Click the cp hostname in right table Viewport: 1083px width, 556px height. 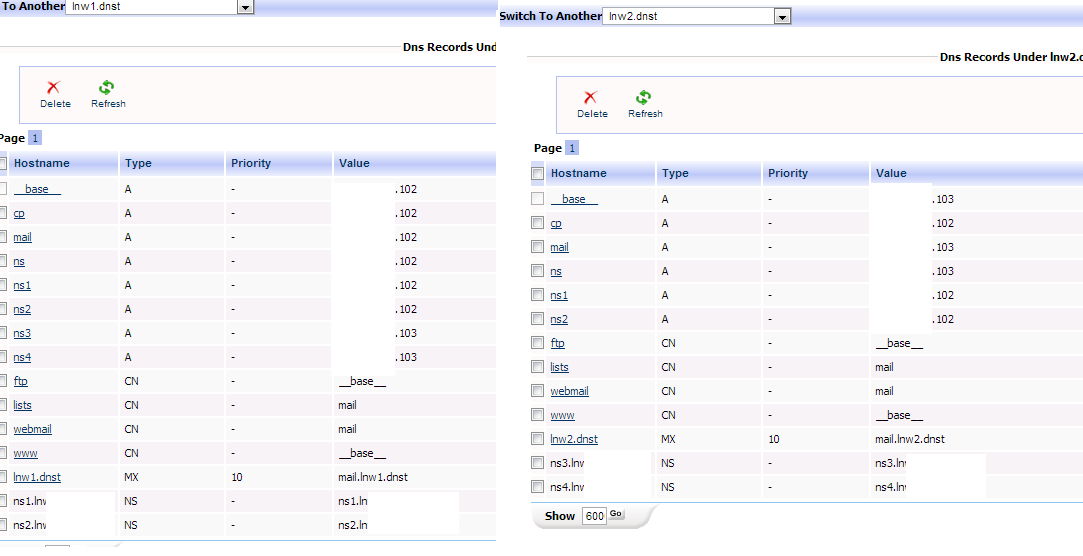click(x=556, y=223)
